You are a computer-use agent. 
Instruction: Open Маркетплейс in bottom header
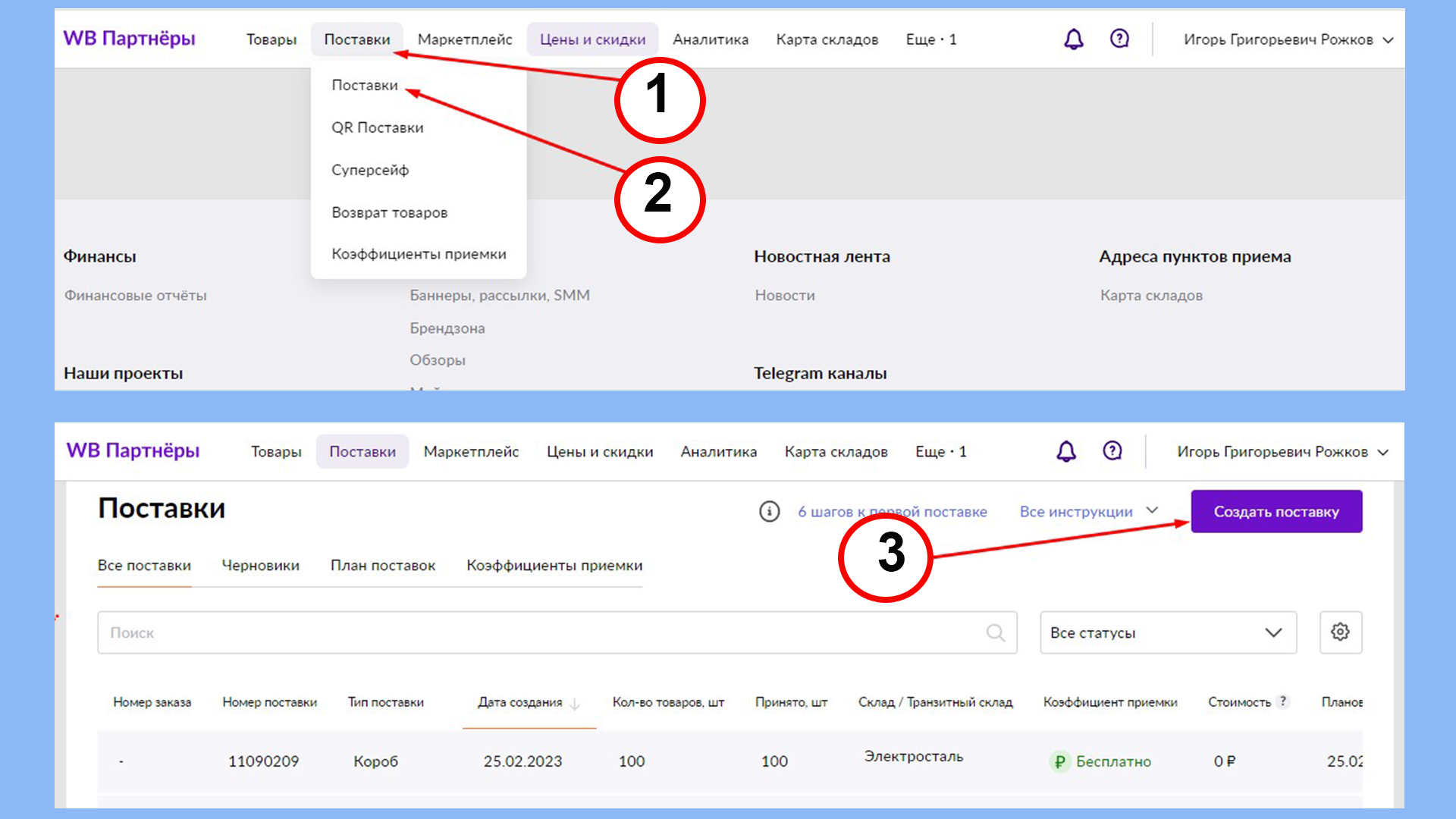(471, 452)
